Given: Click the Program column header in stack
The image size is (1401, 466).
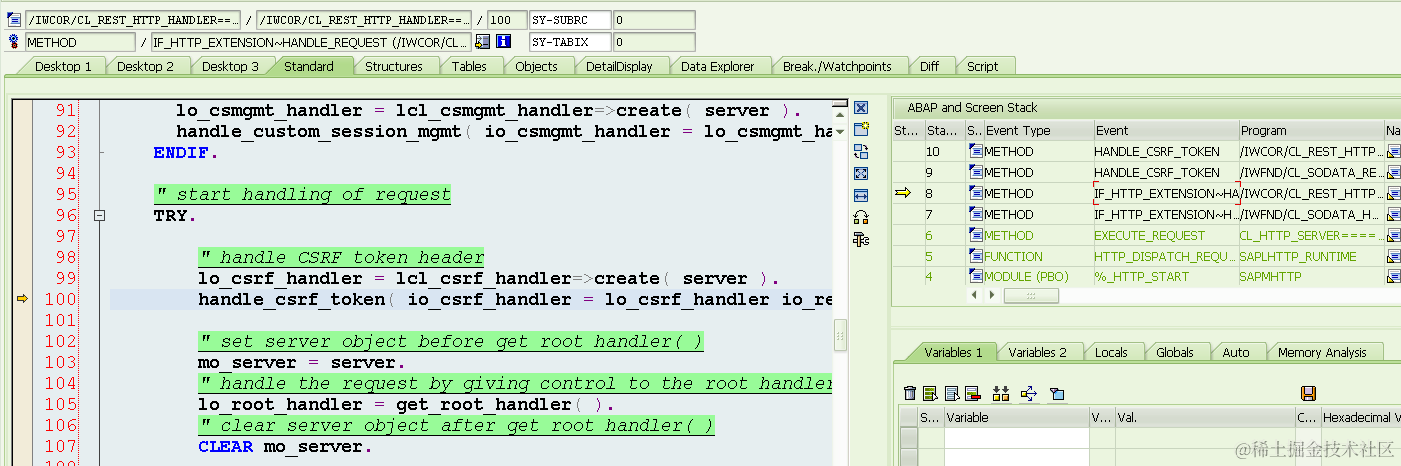Looking at the screenshot, I should pos(1311,130).
